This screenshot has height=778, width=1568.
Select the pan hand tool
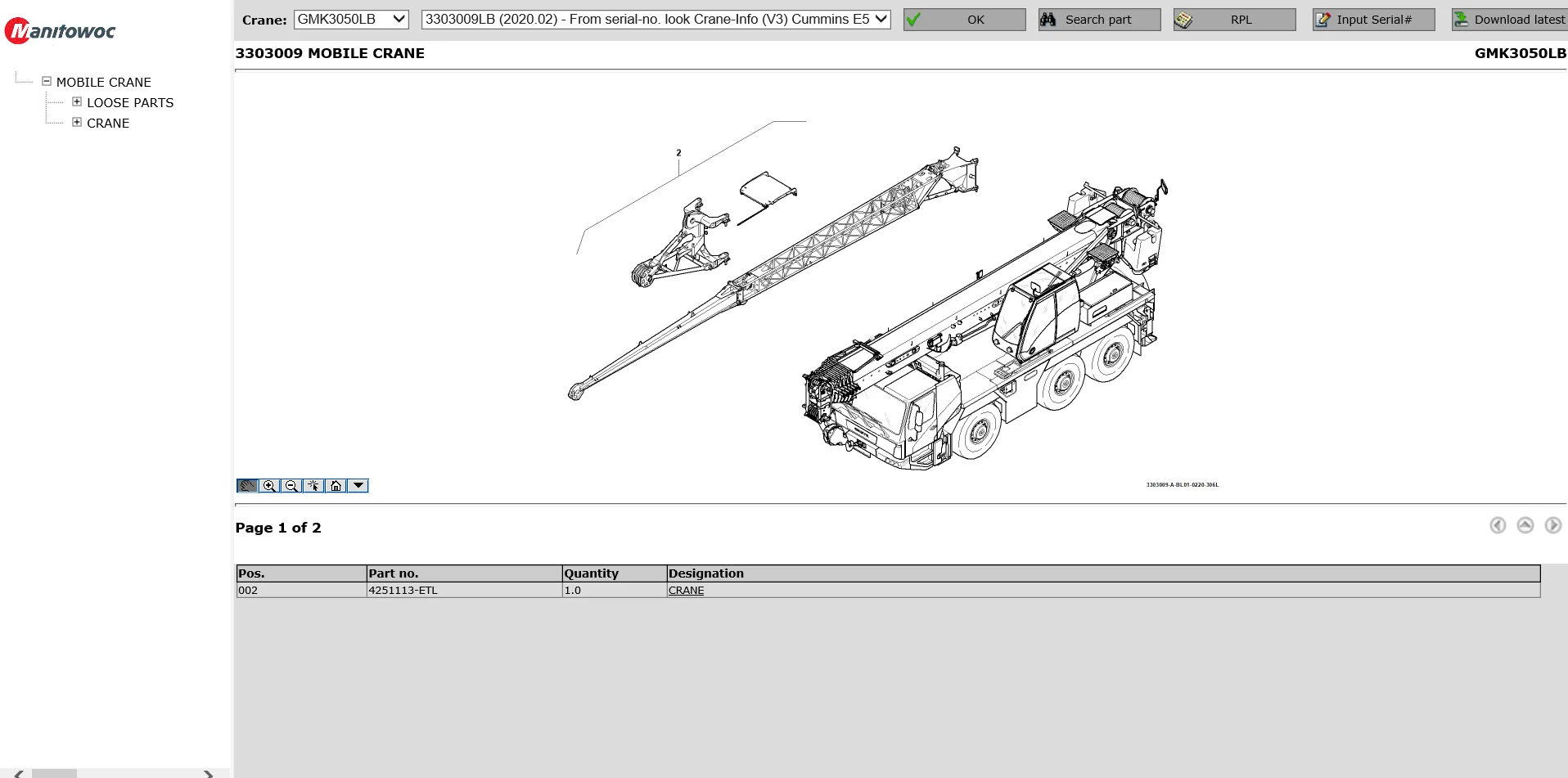pos(247,486)
